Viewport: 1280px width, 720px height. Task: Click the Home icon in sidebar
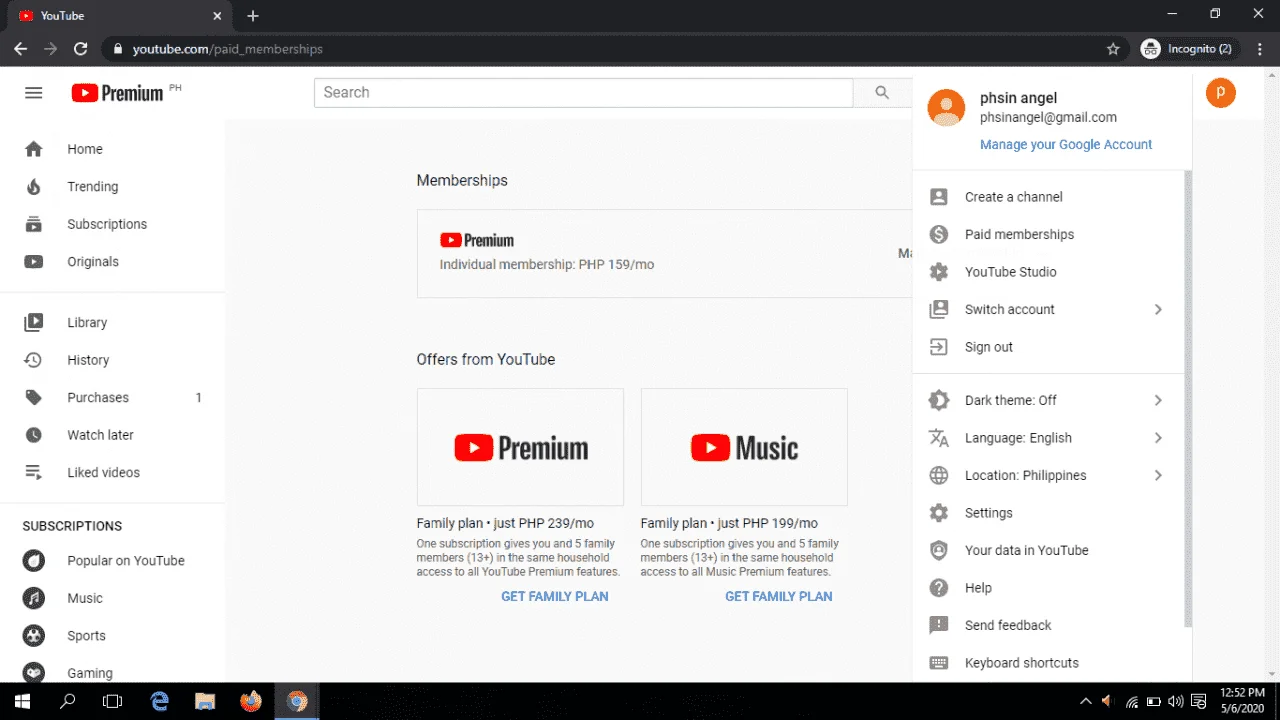pyautogui.click(x=34, y=149)
